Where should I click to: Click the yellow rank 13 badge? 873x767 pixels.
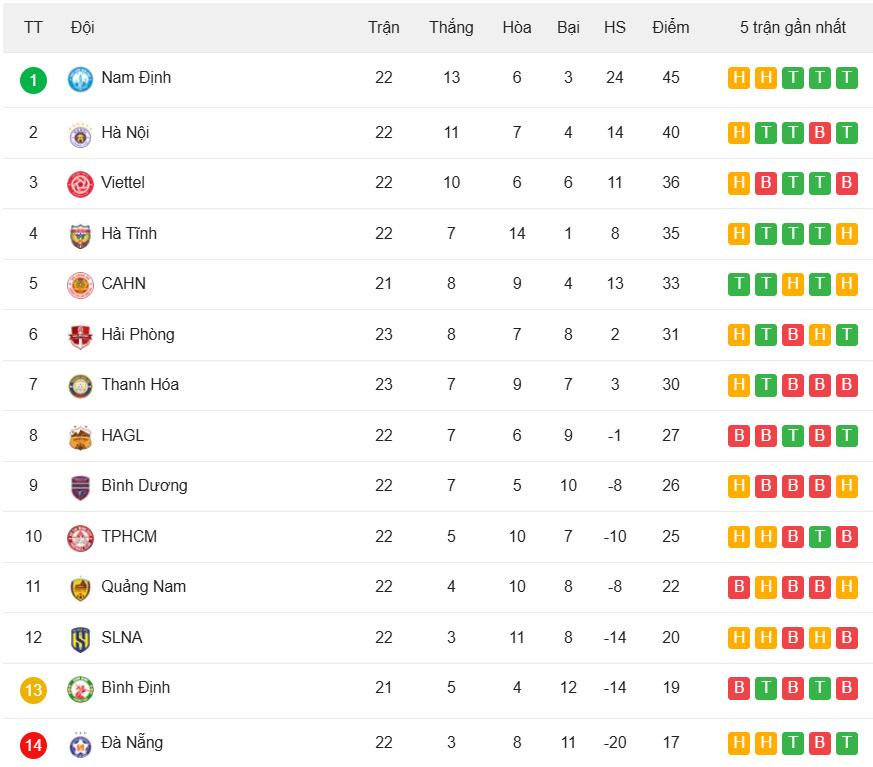(33, 689)
